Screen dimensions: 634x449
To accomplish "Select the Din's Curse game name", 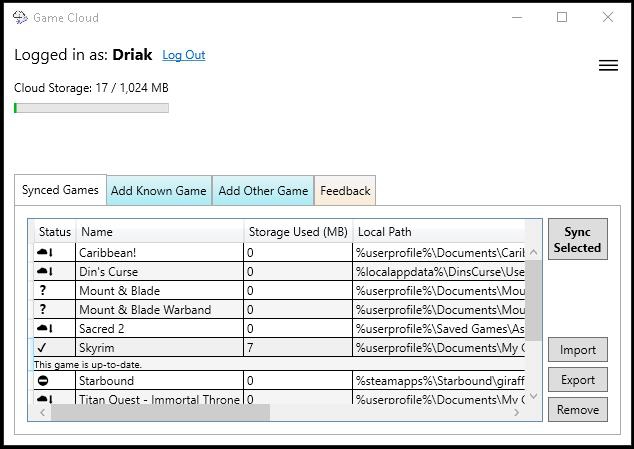I will [x=108, y=272].
